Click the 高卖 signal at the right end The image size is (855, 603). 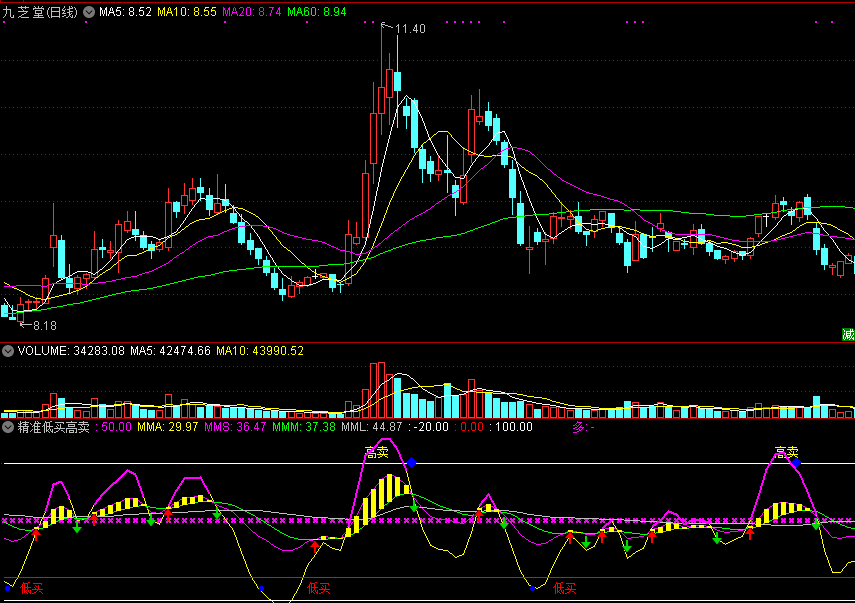click(x=786, y=452)
